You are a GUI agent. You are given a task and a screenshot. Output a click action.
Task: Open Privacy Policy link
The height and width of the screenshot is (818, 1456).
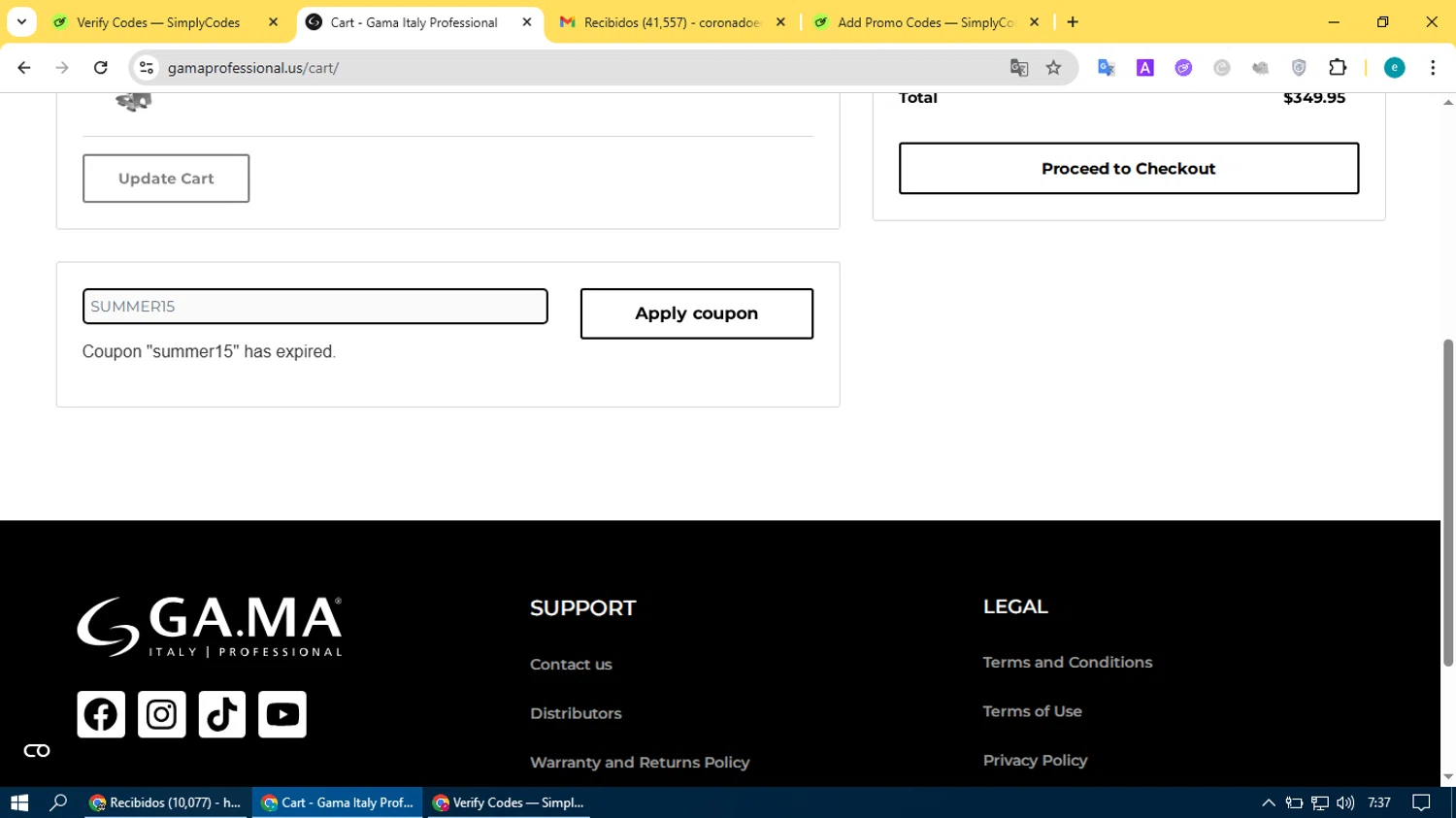click(1036, 761)
